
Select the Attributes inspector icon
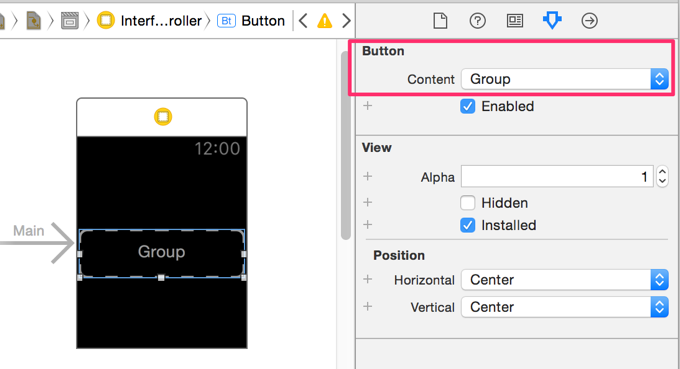click(552, 20)
